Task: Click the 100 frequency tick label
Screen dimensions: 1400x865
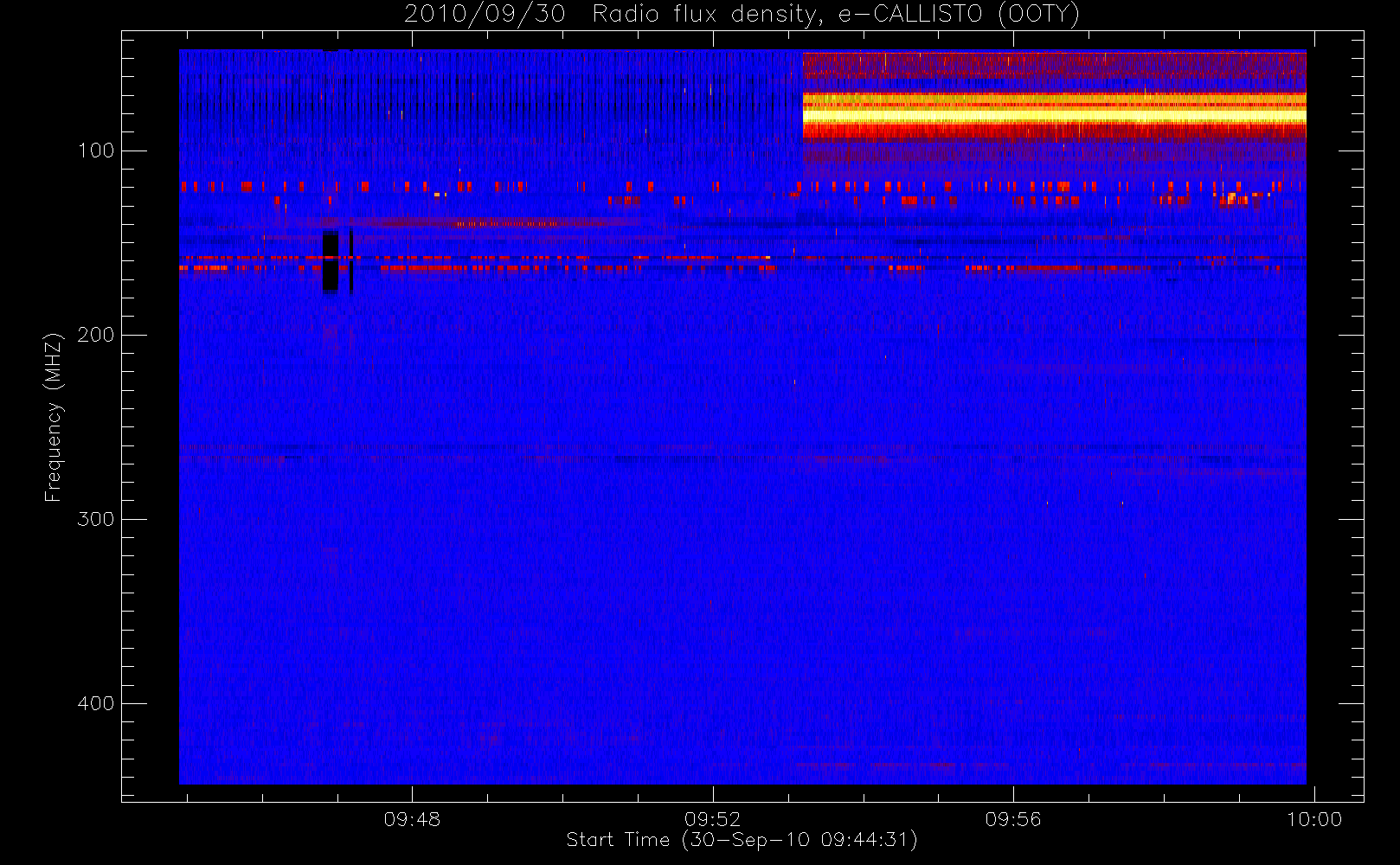Action: (95, 151)
